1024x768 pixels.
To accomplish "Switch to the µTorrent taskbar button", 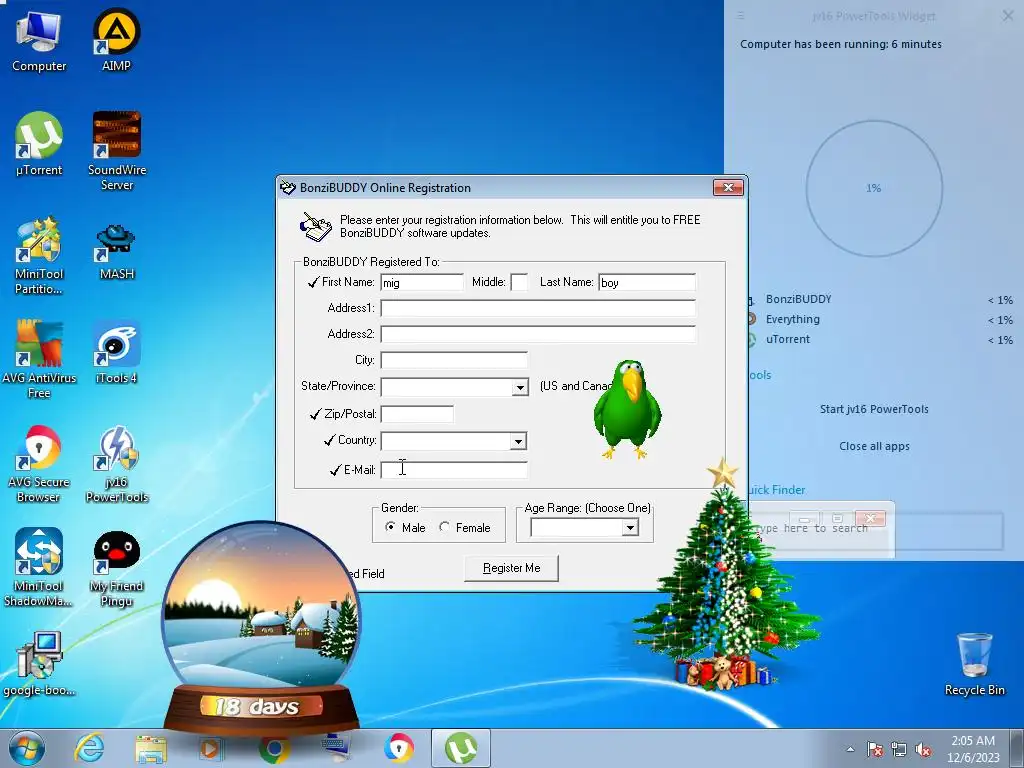I will tap(460, 748).
